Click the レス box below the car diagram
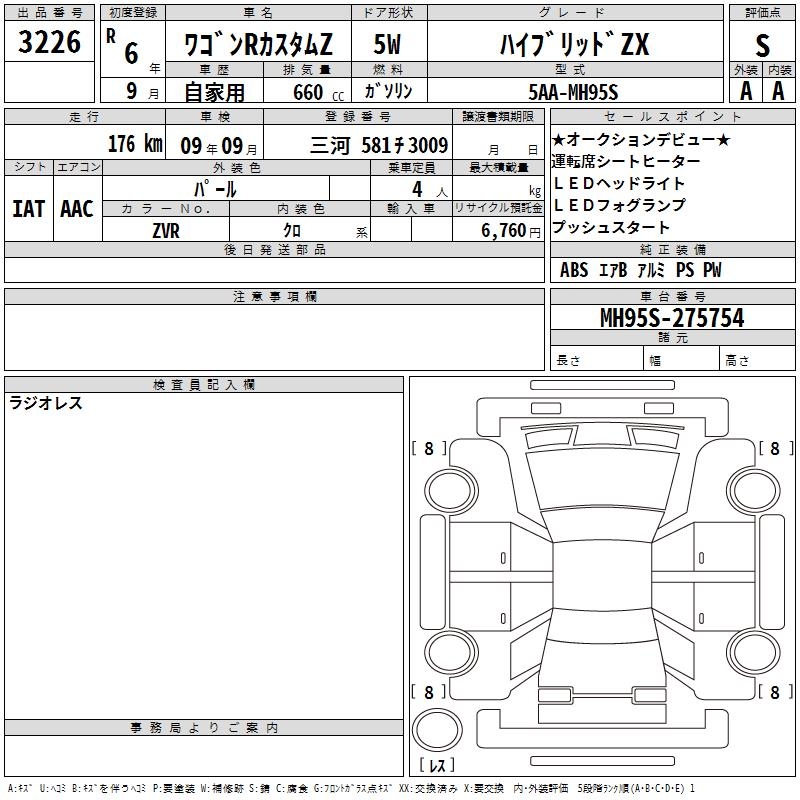 click(436, 765)
